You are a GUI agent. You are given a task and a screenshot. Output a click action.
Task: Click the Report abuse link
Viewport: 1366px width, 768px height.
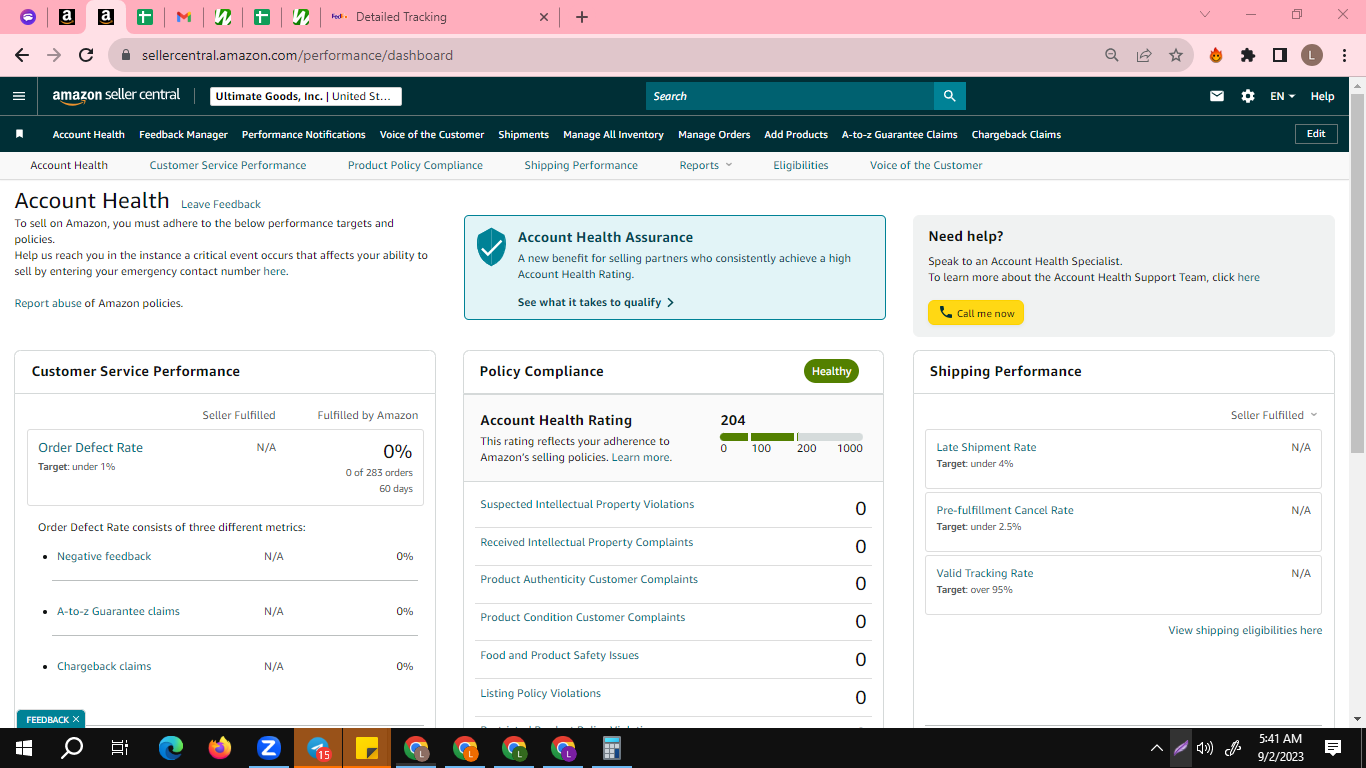(48, 303)
